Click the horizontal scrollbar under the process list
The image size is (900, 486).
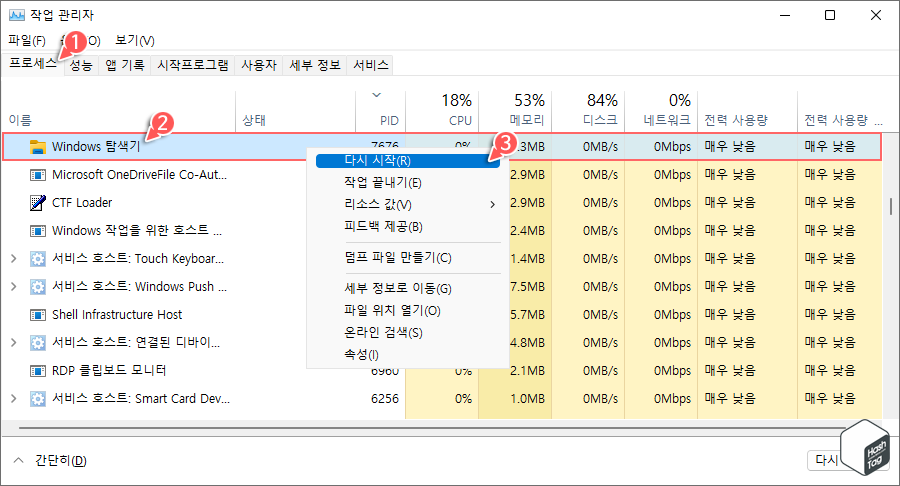430,427
